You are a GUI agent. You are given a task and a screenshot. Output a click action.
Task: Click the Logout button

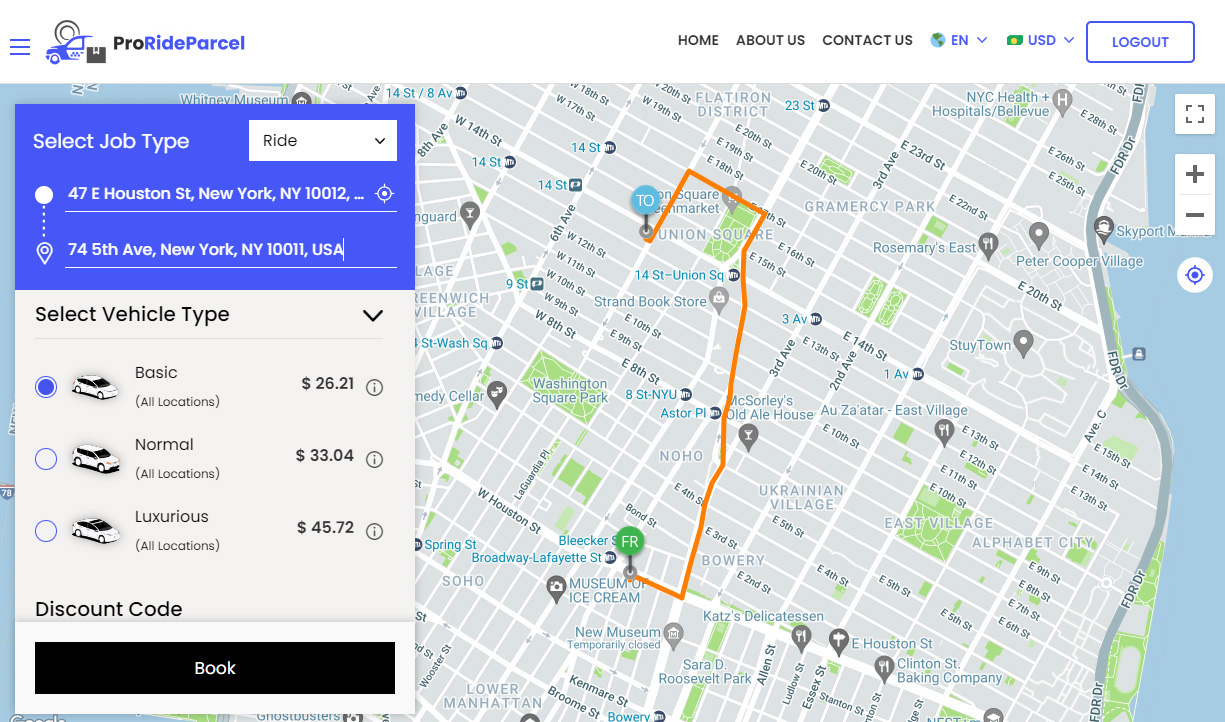pos(1140,42)
